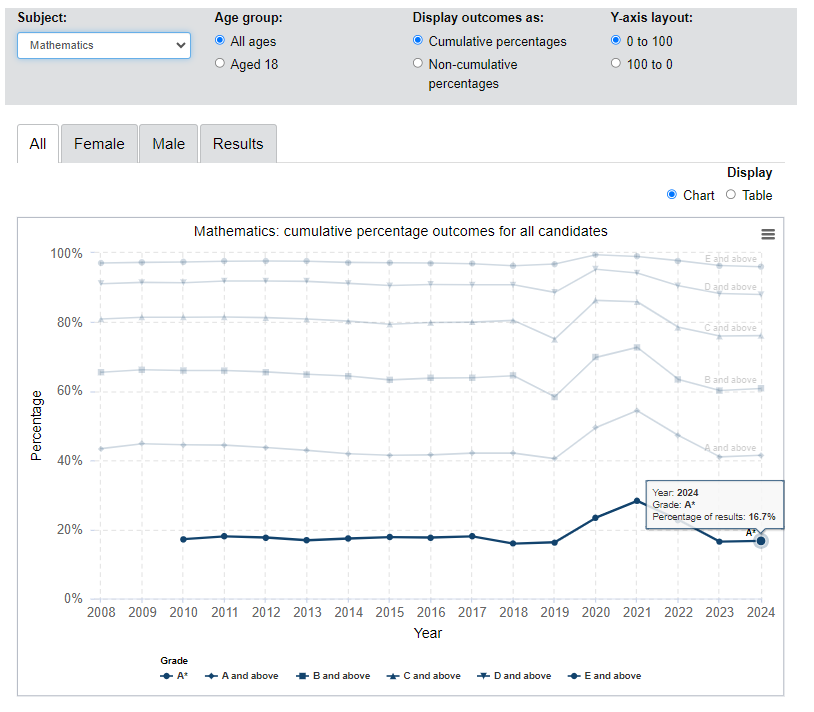Toggle the A* legend marker icon

(x=166, y=676)
